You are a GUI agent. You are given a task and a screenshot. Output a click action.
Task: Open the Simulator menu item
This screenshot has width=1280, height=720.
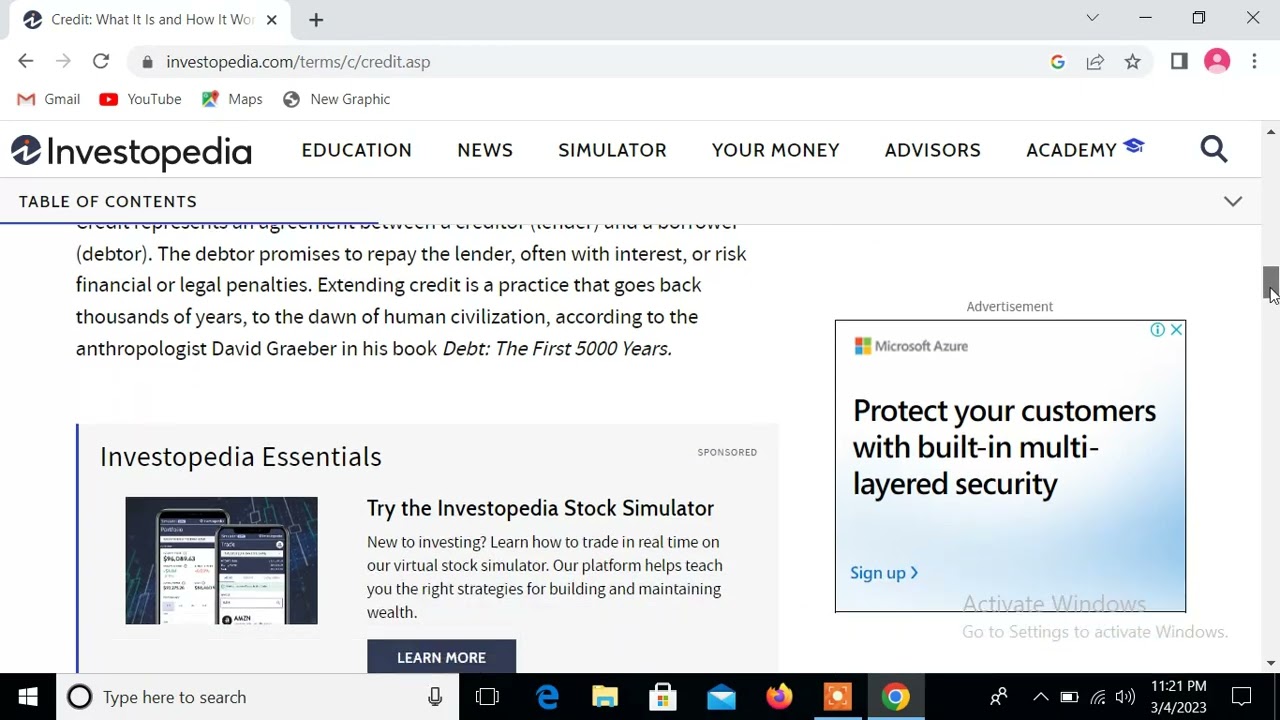click(612, 150)
